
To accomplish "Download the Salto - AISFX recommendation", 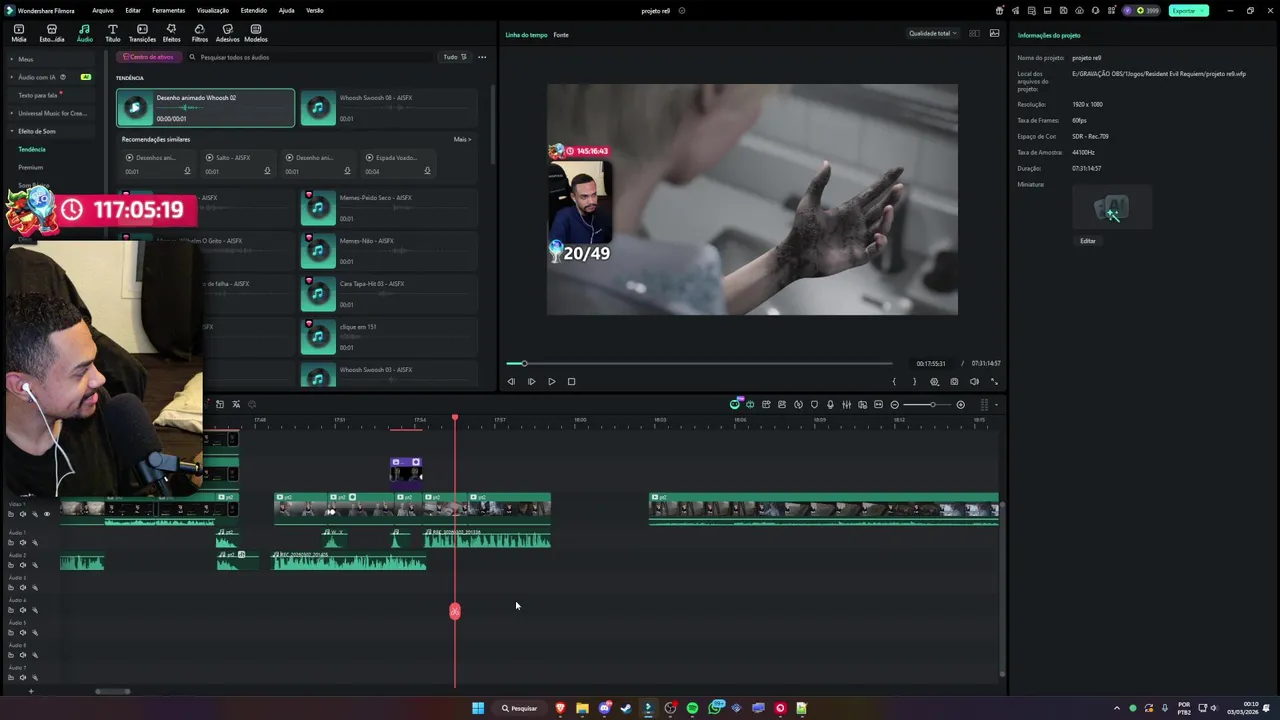I will tap(267, 171).
